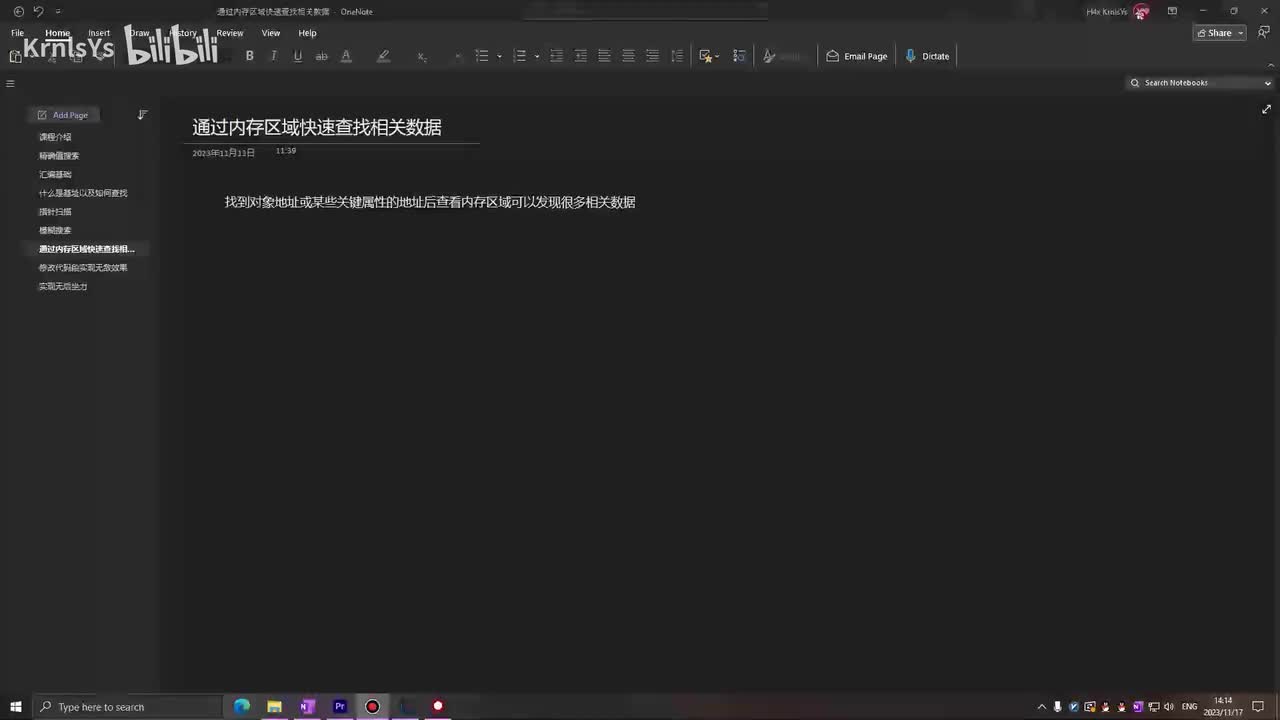Toggle italic formatting

[x=274, y=56]
